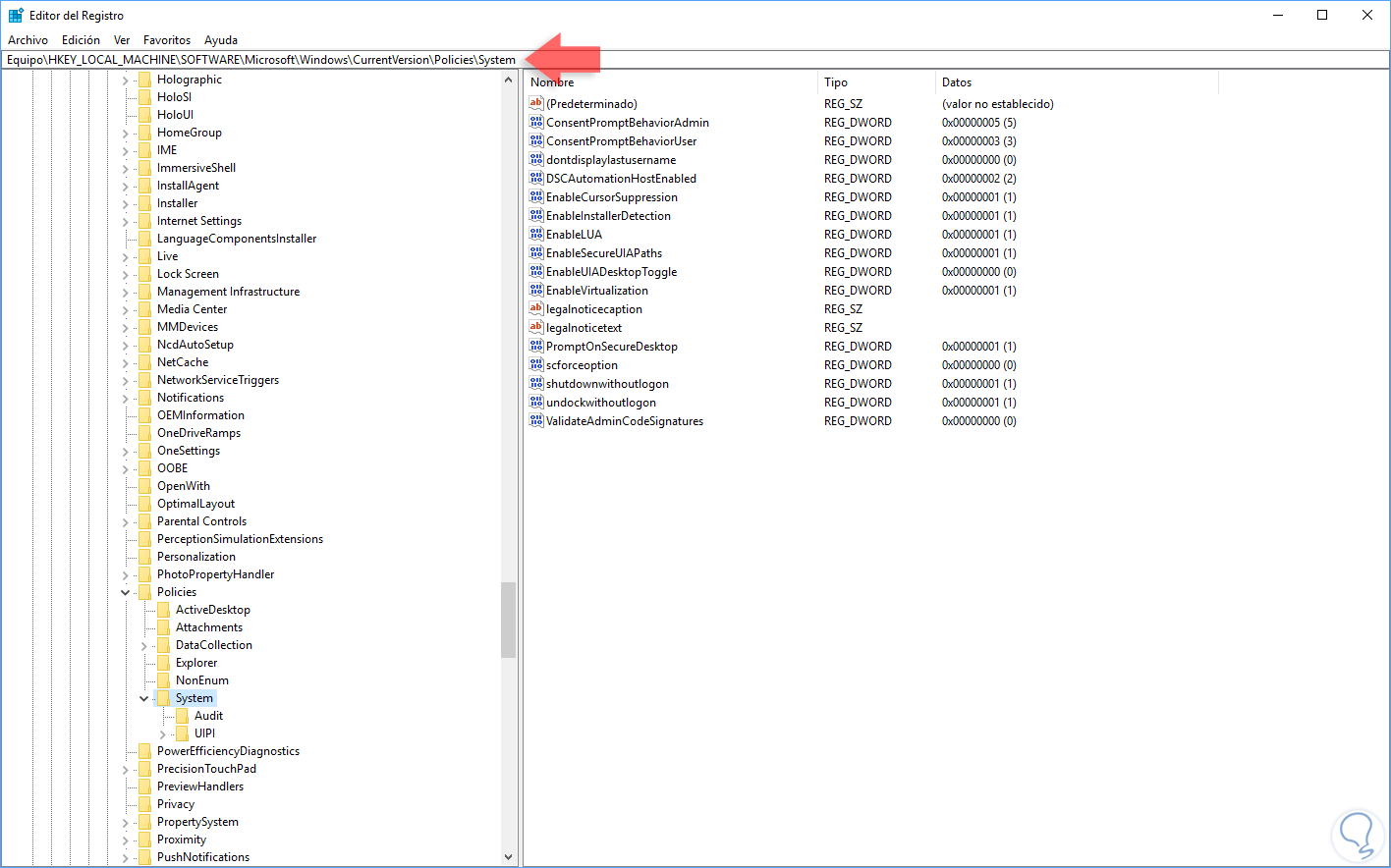
Task: Open the Archivo menu
Action: click(28, 40)
